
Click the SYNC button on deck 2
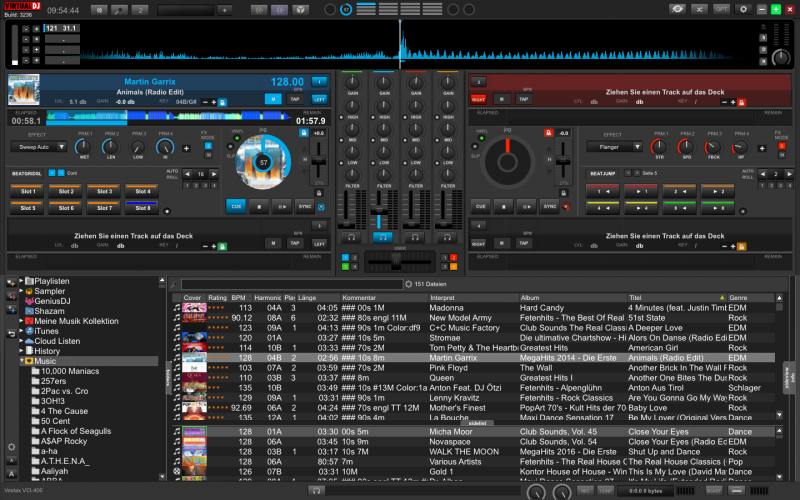click(549, 207)
